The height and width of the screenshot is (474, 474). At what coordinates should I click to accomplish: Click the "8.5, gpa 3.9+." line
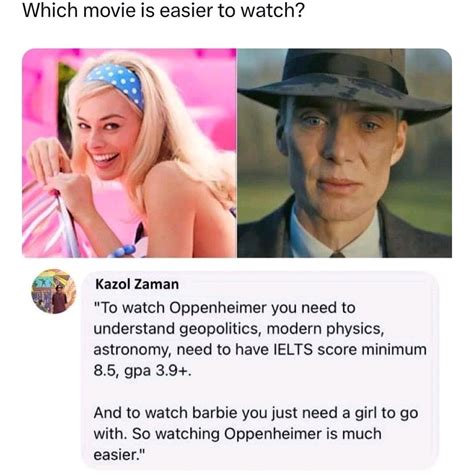pos(143,371)
